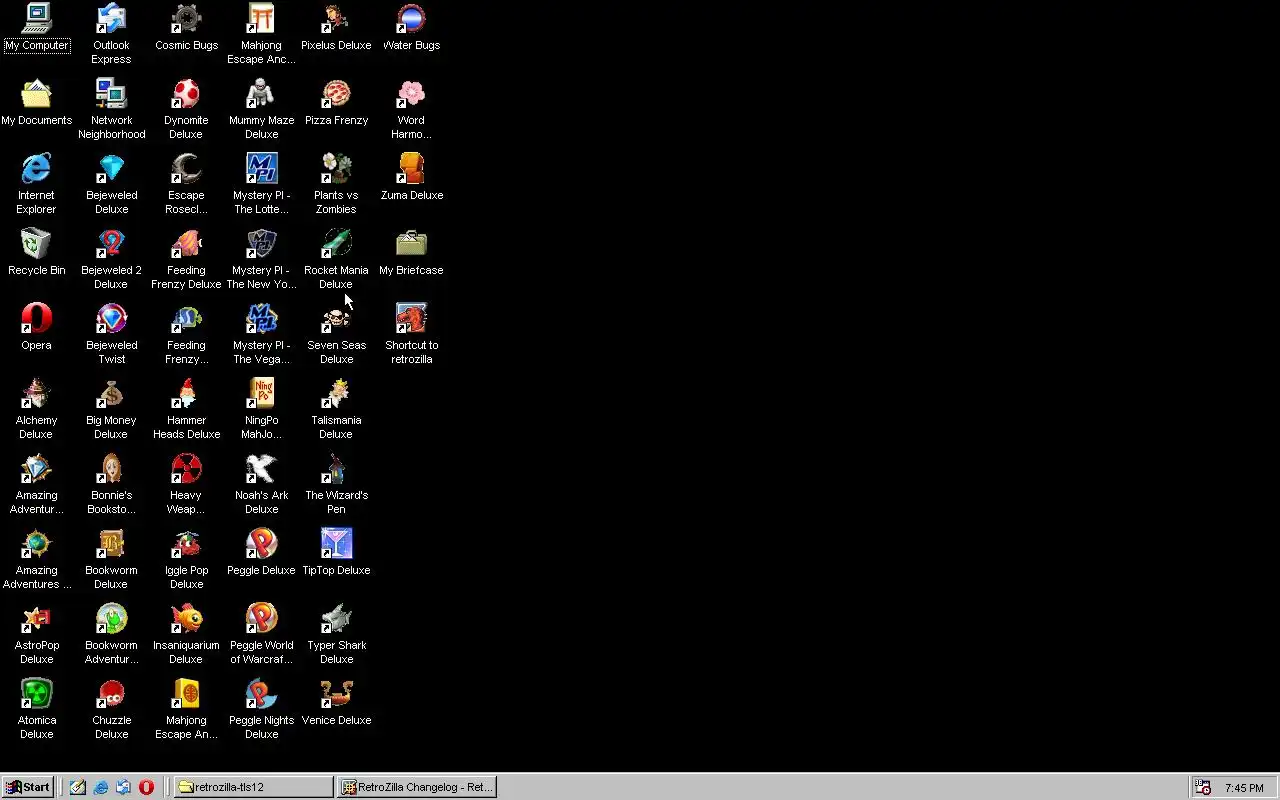Click the Atomica Deluxe shortcut icon
The image size is (1280, 800).
click(x=36, y=694)
